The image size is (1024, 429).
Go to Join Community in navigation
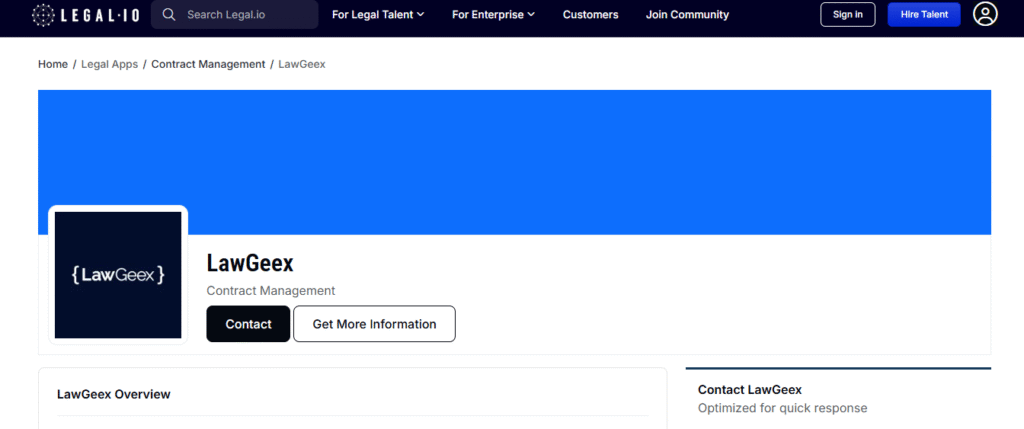687,15
